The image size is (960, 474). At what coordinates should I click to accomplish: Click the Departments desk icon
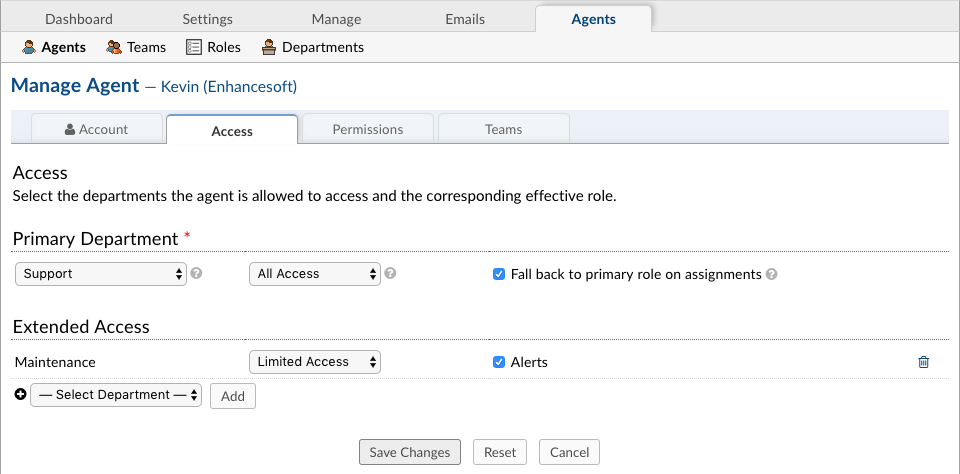(268, 47)
